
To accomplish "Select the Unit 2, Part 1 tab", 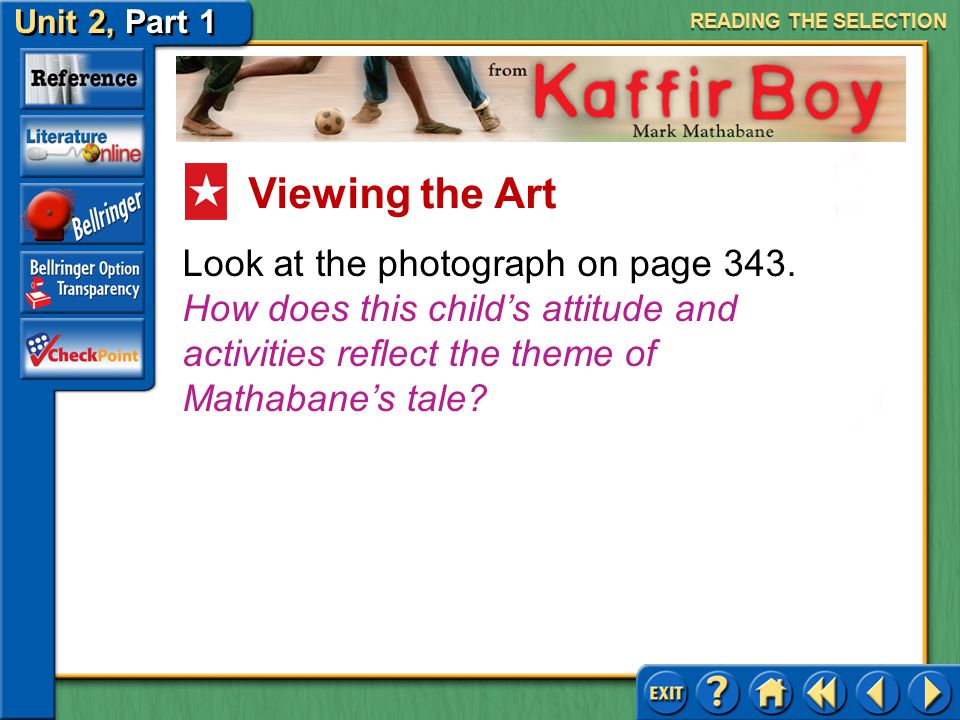I will coord(115,22).
